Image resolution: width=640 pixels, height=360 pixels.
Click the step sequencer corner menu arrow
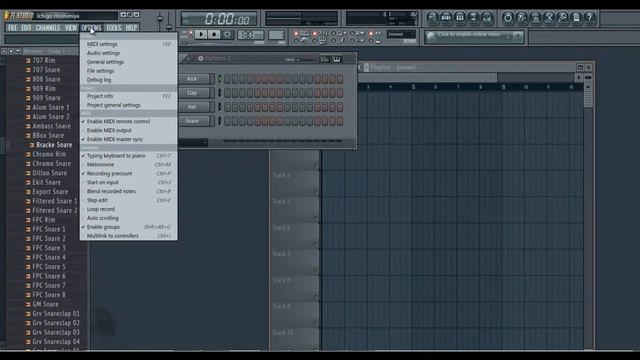[189, 59]
